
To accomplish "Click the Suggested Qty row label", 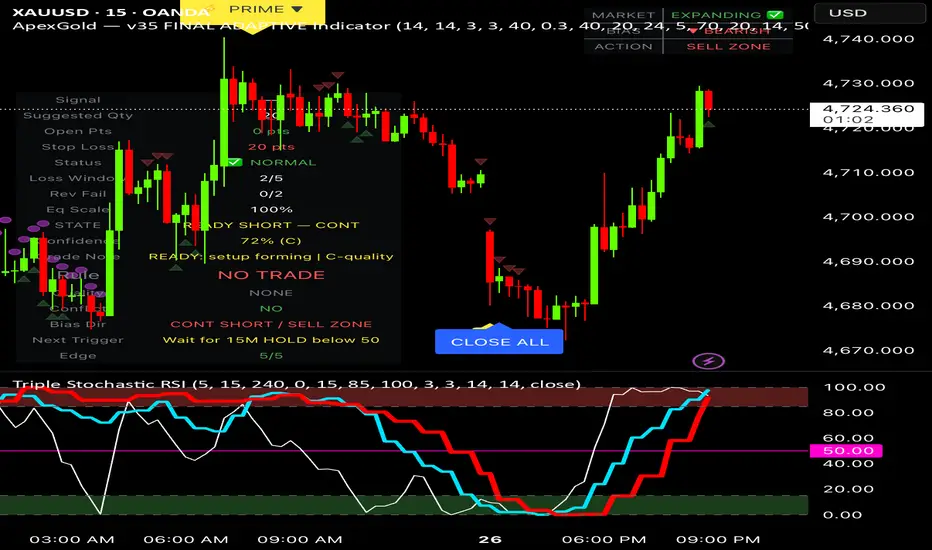I will point(78,115).
